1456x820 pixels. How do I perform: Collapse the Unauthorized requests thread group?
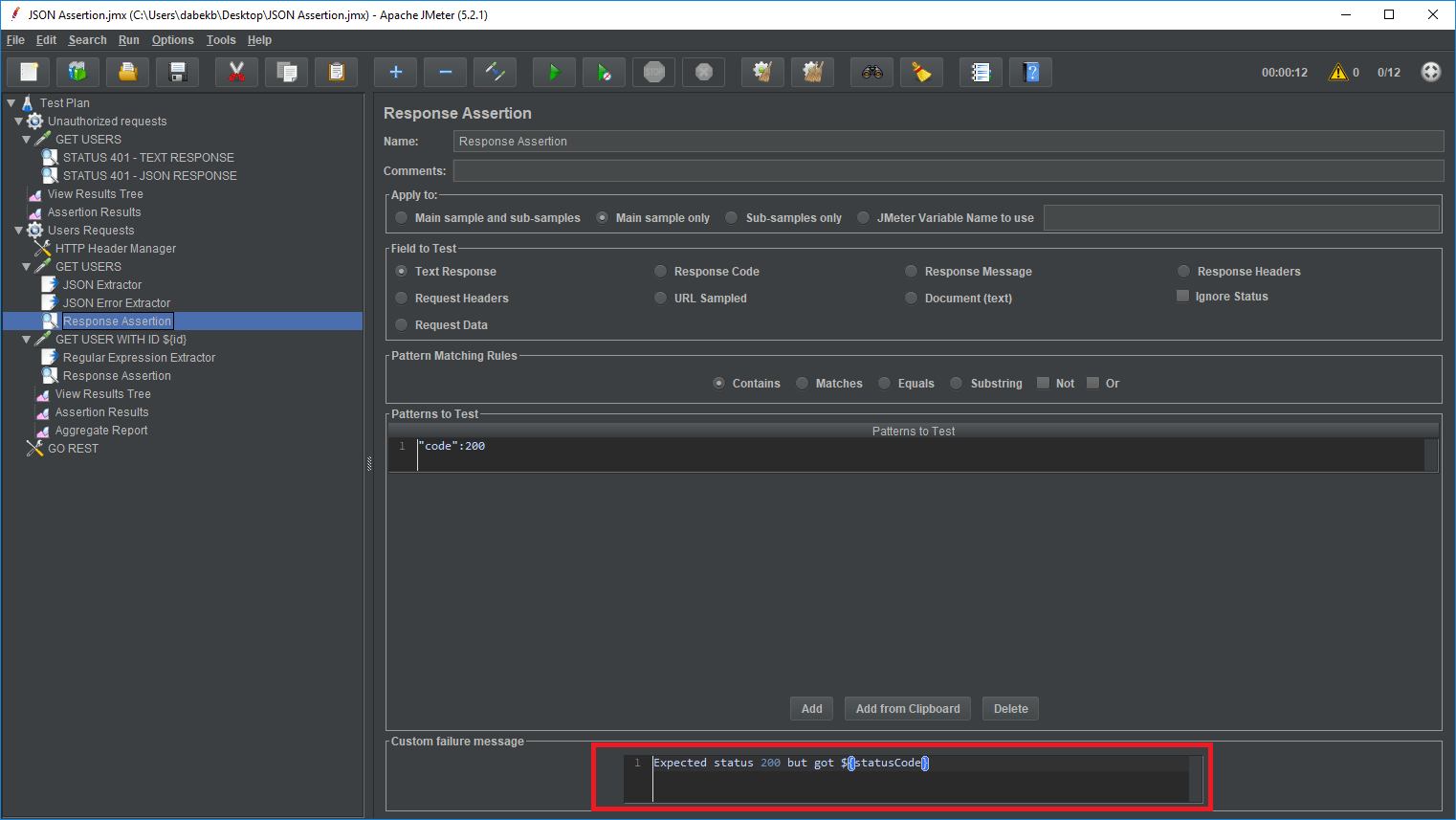18,122
